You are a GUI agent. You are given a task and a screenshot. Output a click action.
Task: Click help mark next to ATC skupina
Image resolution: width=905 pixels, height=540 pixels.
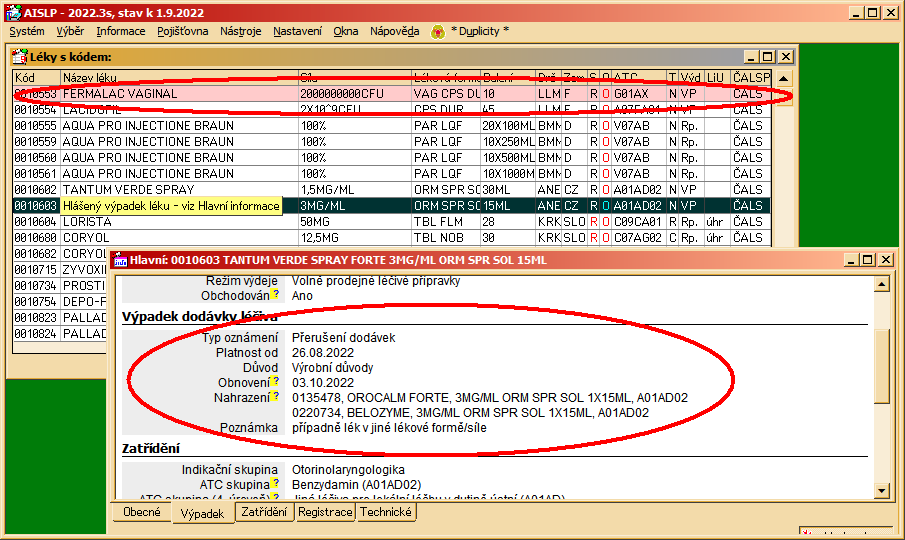(x=276, y=483)
